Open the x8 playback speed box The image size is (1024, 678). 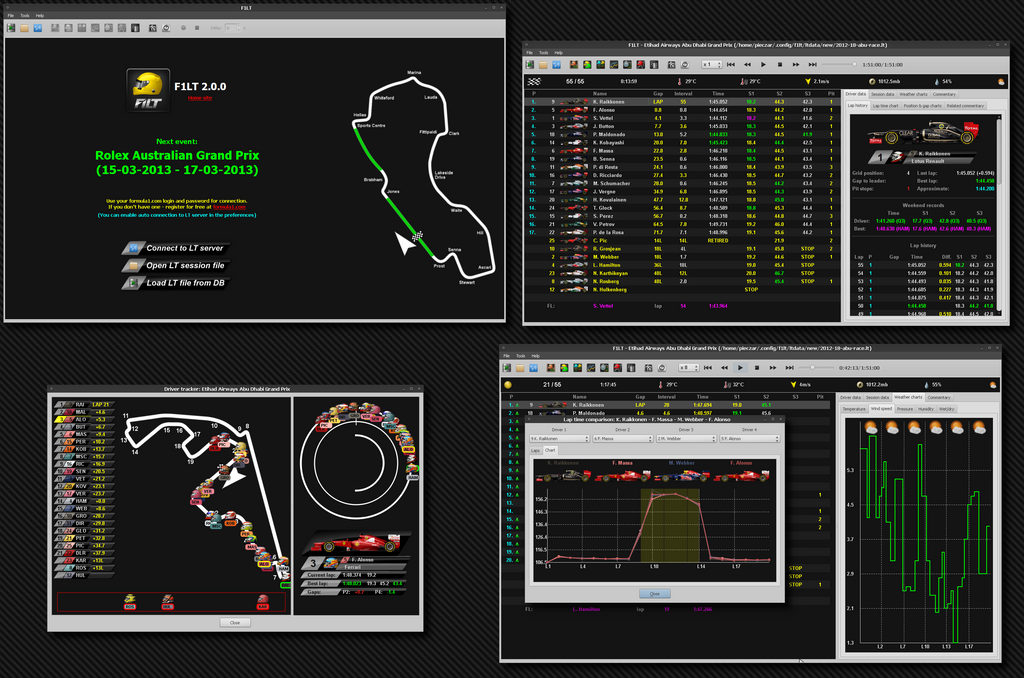point(689,368)
